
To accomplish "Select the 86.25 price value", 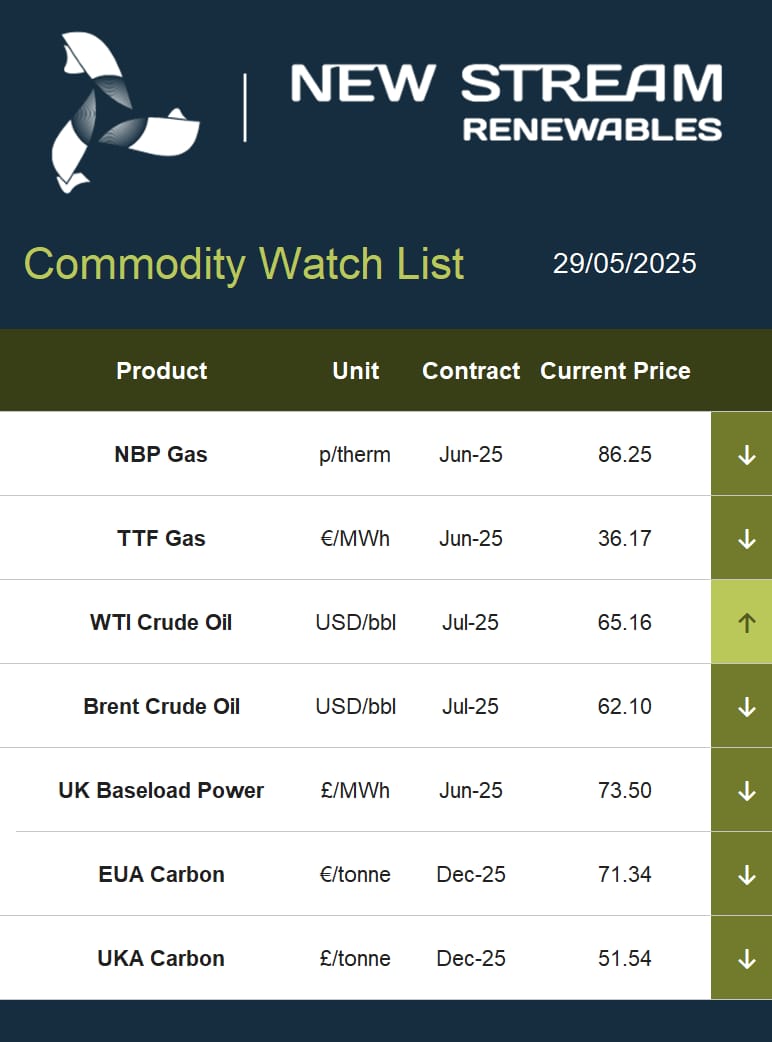I will click(625, 455).
